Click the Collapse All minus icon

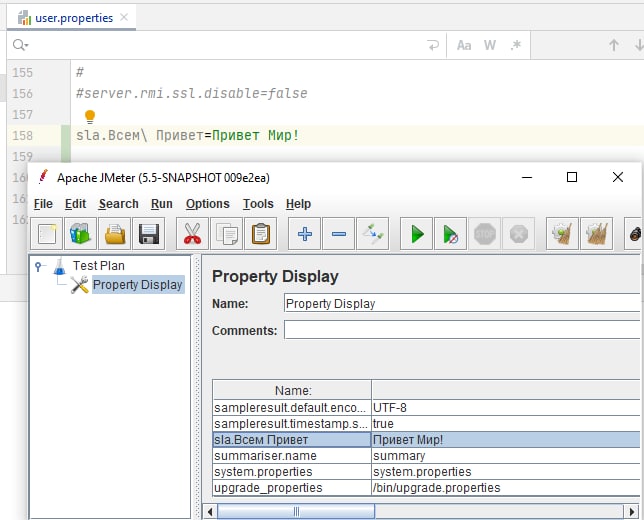pos(338,234)
